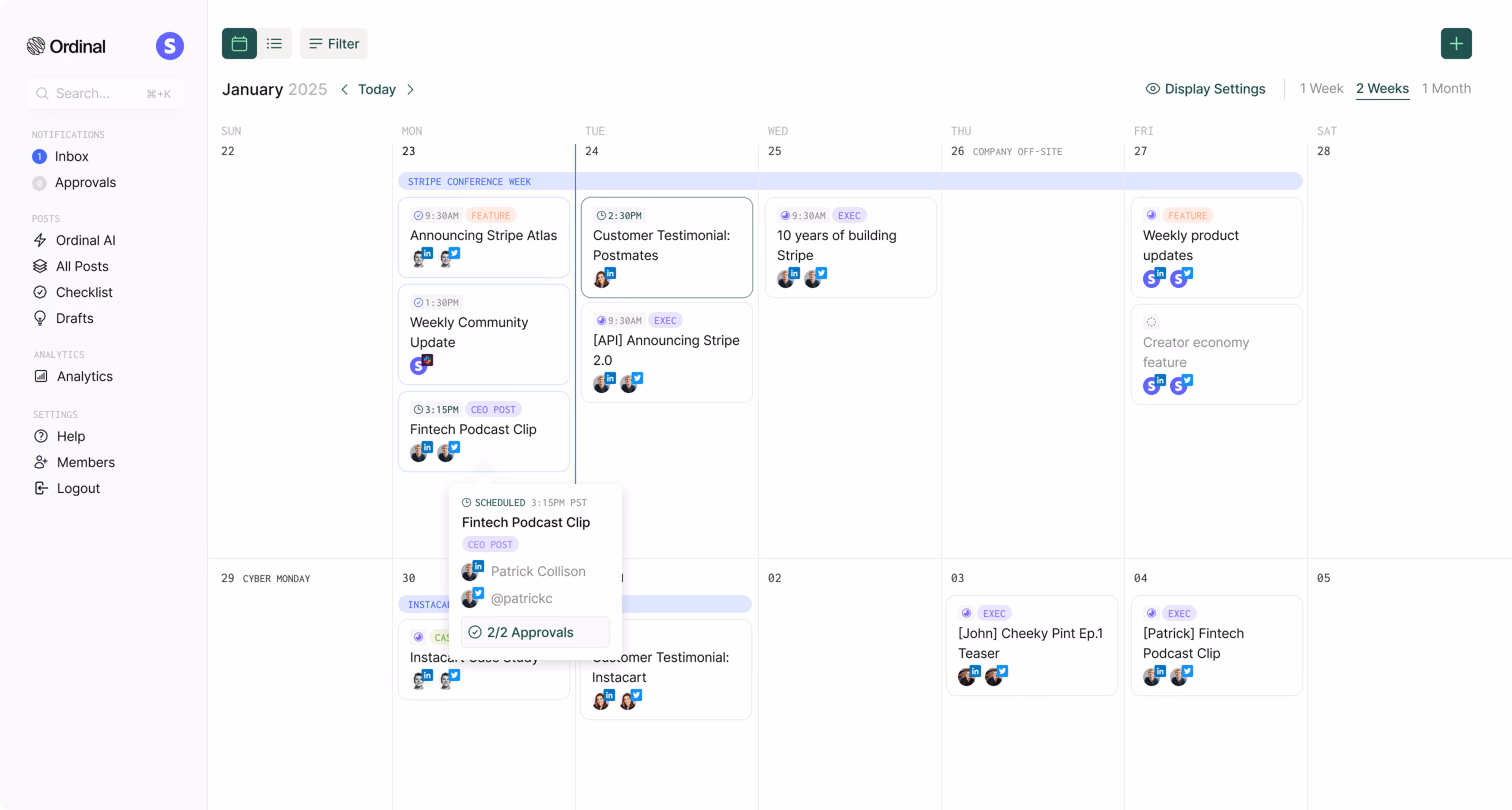Select the Monday 23 date label
The width and height of the screenshot is (1512, 810).
tap(408, 151)
